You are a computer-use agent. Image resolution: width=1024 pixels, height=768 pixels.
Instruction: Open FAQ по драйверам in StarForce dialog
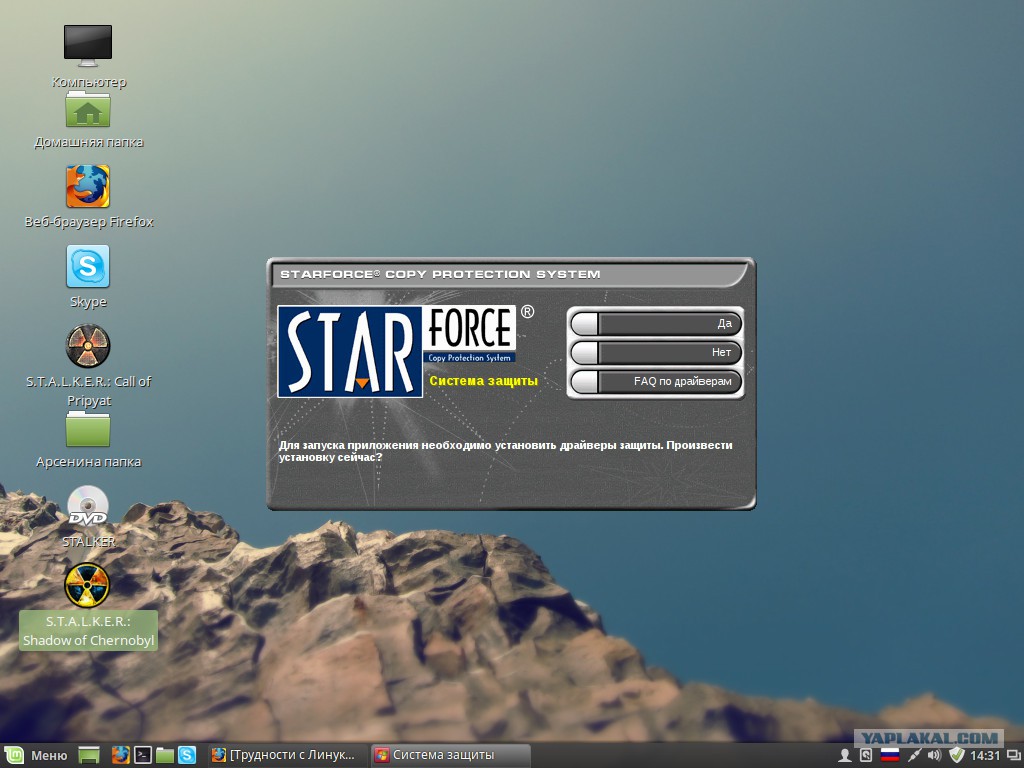656,381
